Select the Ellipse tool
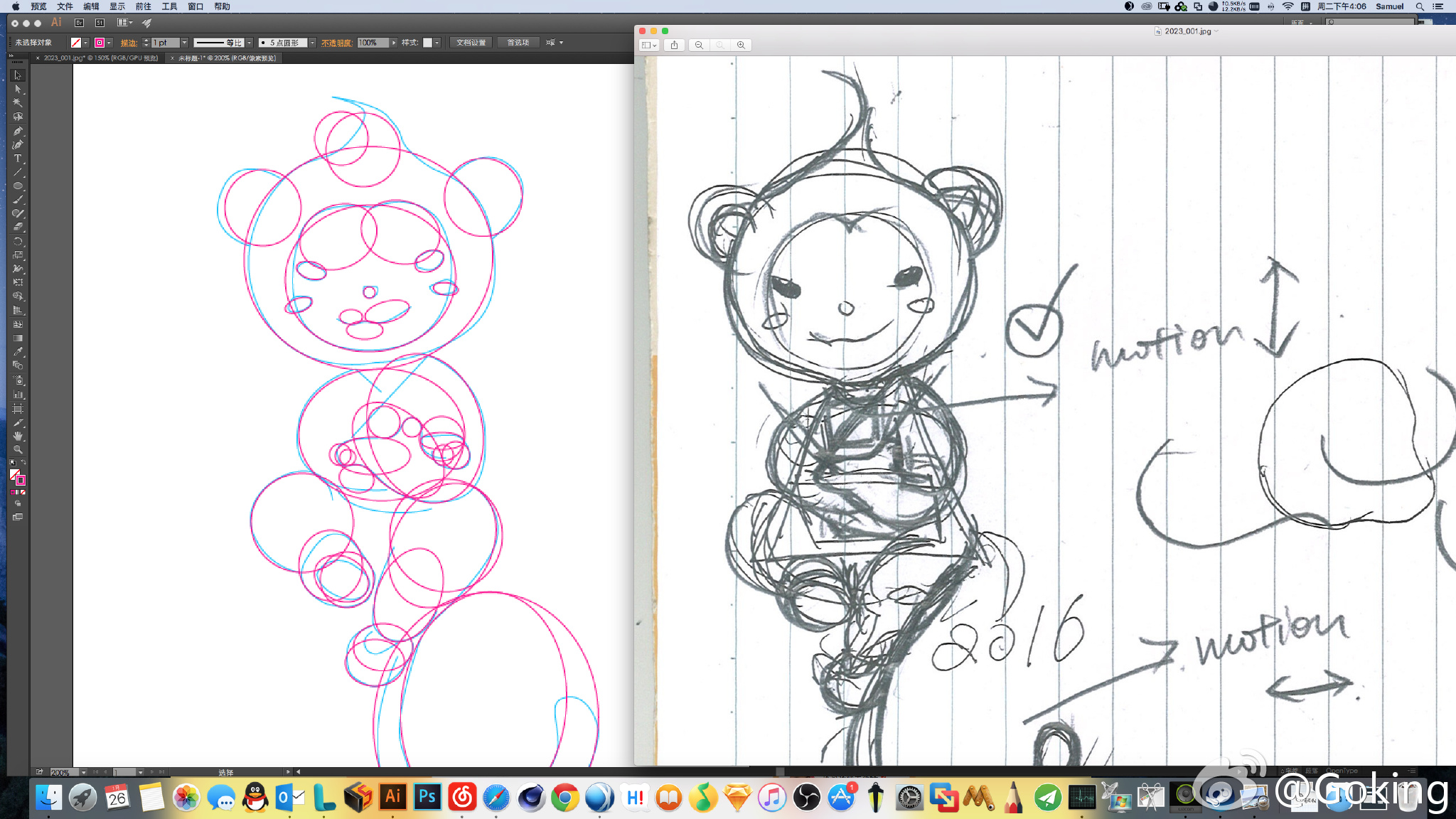The width and height of the screenshot is (1456, 819). pyautogui.click(x=18, y=186)
